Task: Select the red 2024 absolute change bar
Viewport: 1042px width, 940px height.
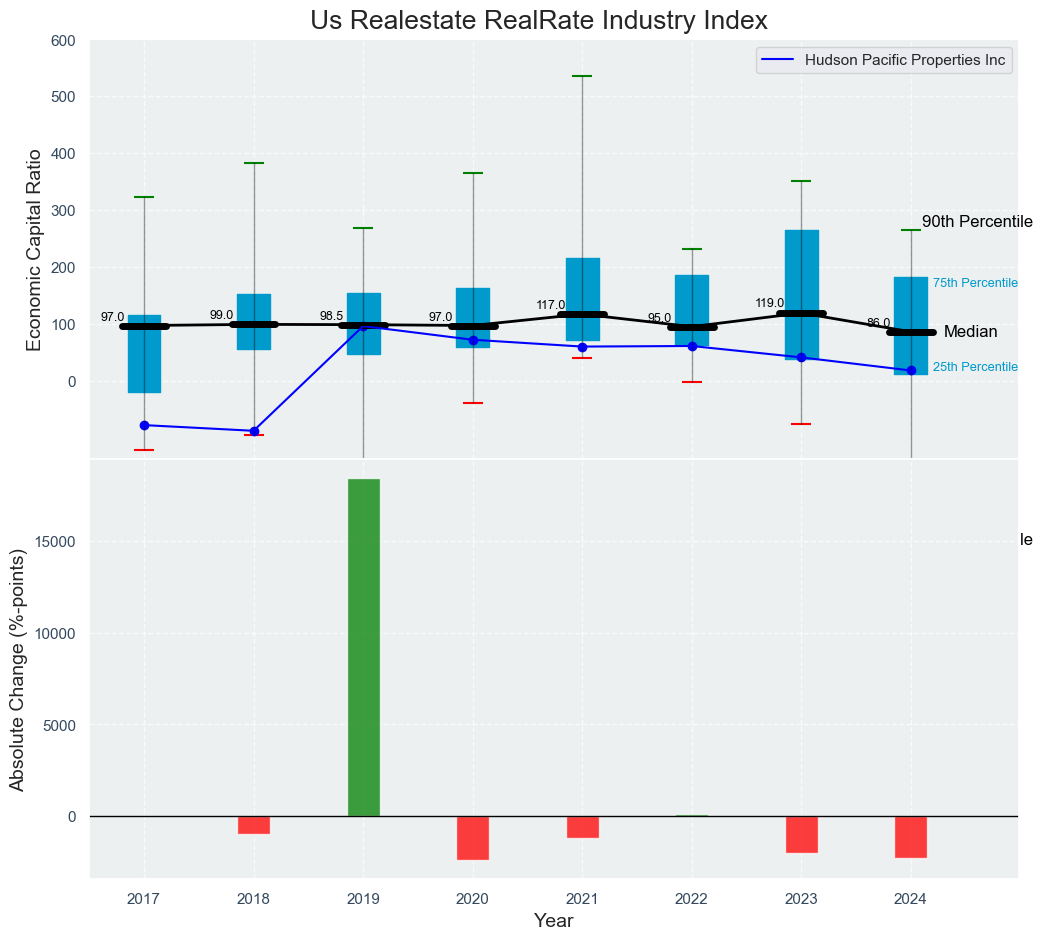Action: pos(910,837)
